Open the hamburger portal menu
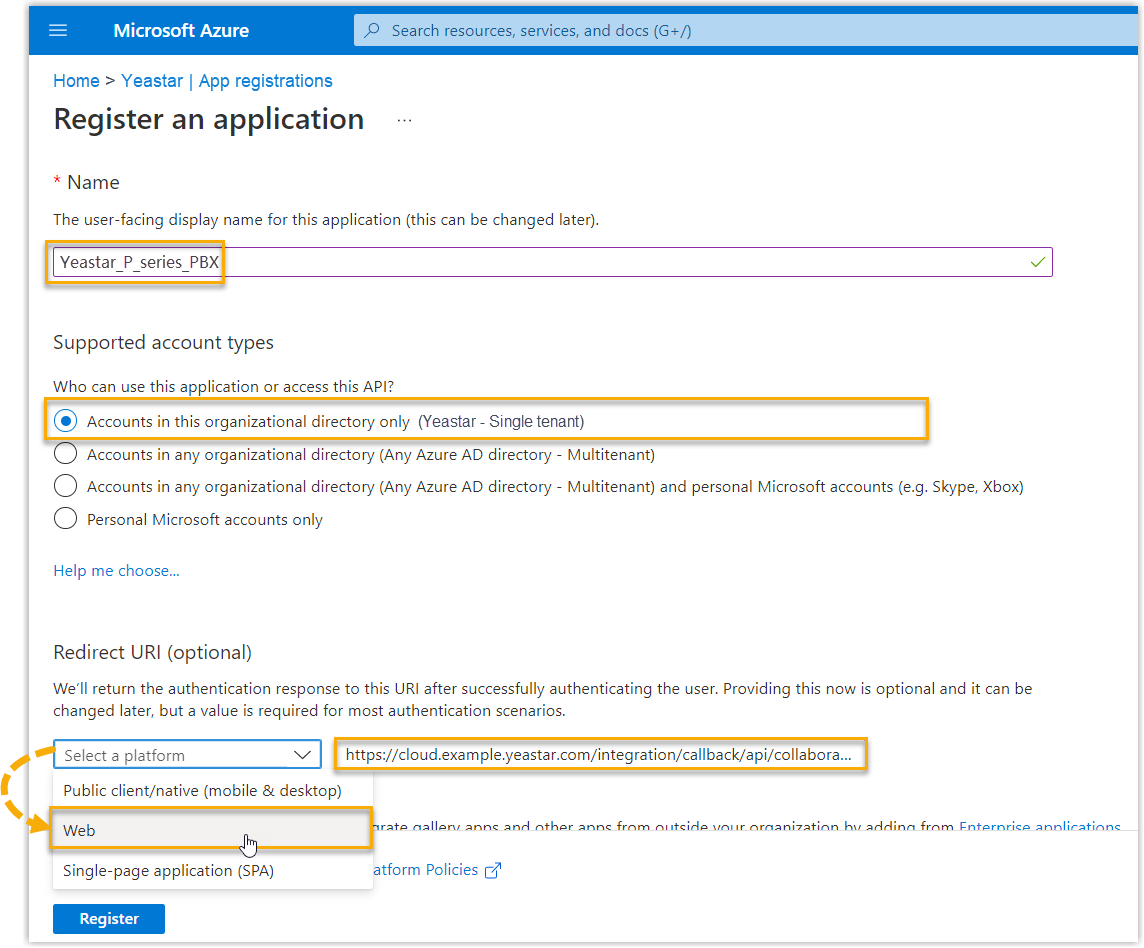This screenshot has height=948, width=1144. (x=58, y=30)
